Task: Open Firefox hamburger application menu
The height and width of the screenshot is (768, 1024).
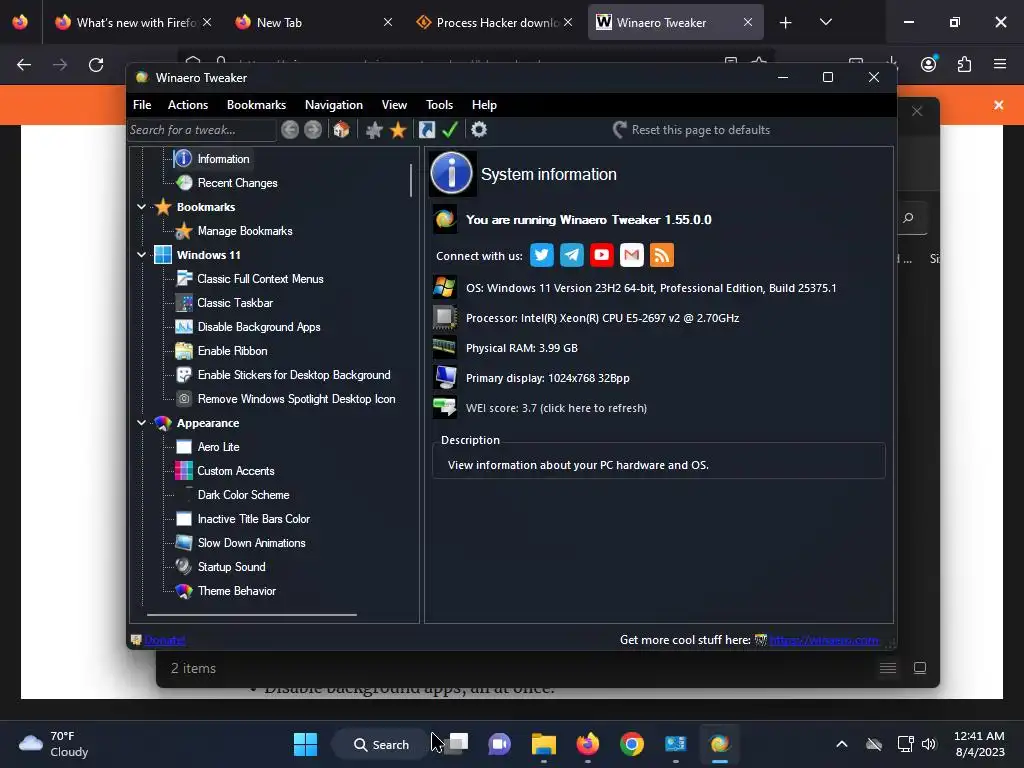Action: point(1000,65)
